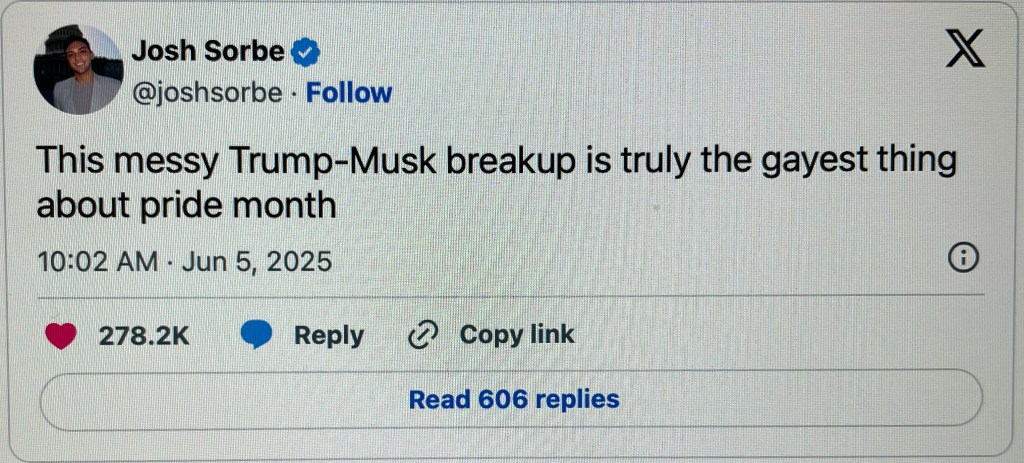Click the chain link icon
Viewport: 1024px width, 463px height.
coord(424,335)
